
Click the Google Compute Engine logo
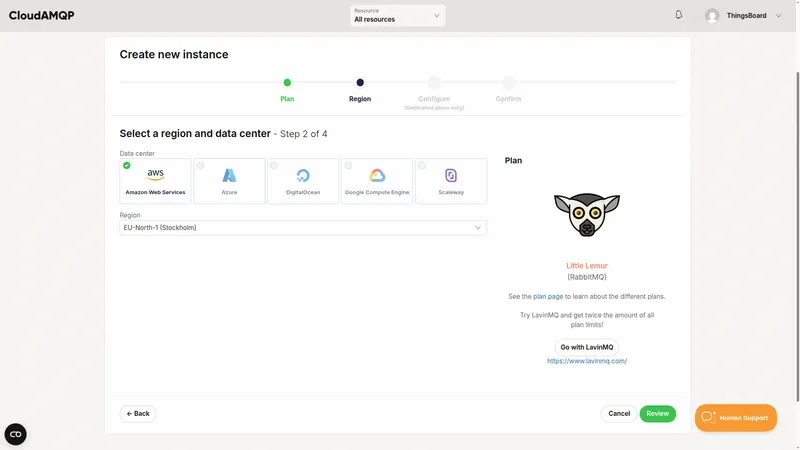tap(377, 176)
